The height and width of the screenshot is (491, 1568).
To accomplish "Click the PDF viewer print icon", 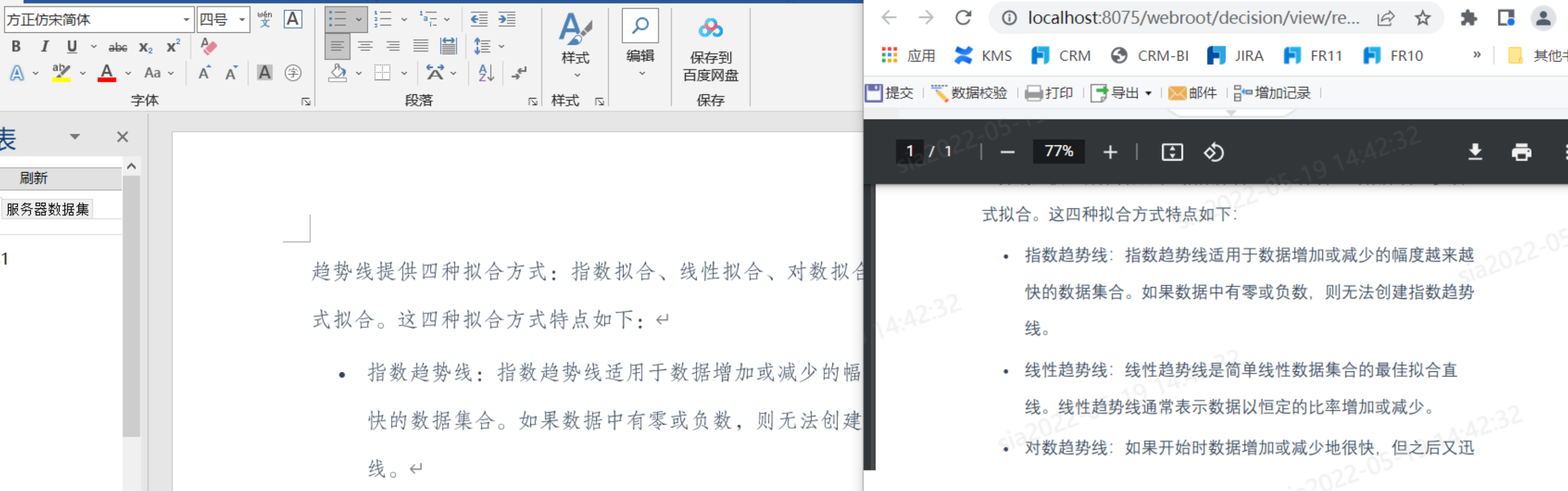I will coord(1521,152).
